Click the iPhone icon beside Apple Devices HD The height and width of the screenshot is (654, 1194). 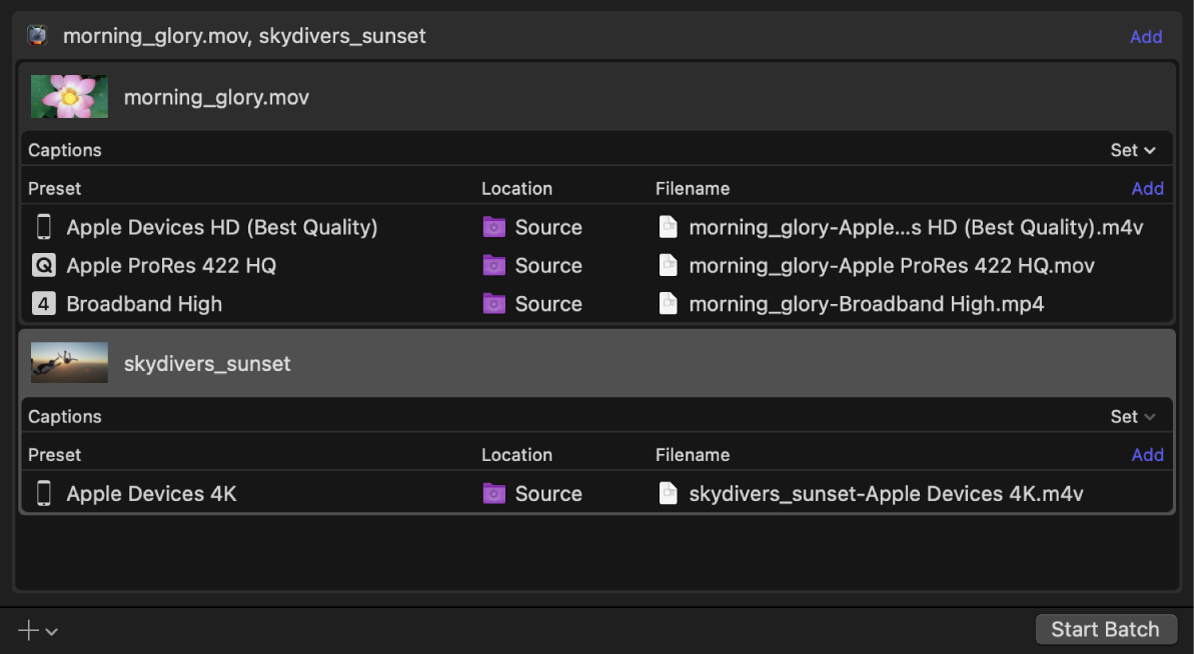tap(43, 228)
